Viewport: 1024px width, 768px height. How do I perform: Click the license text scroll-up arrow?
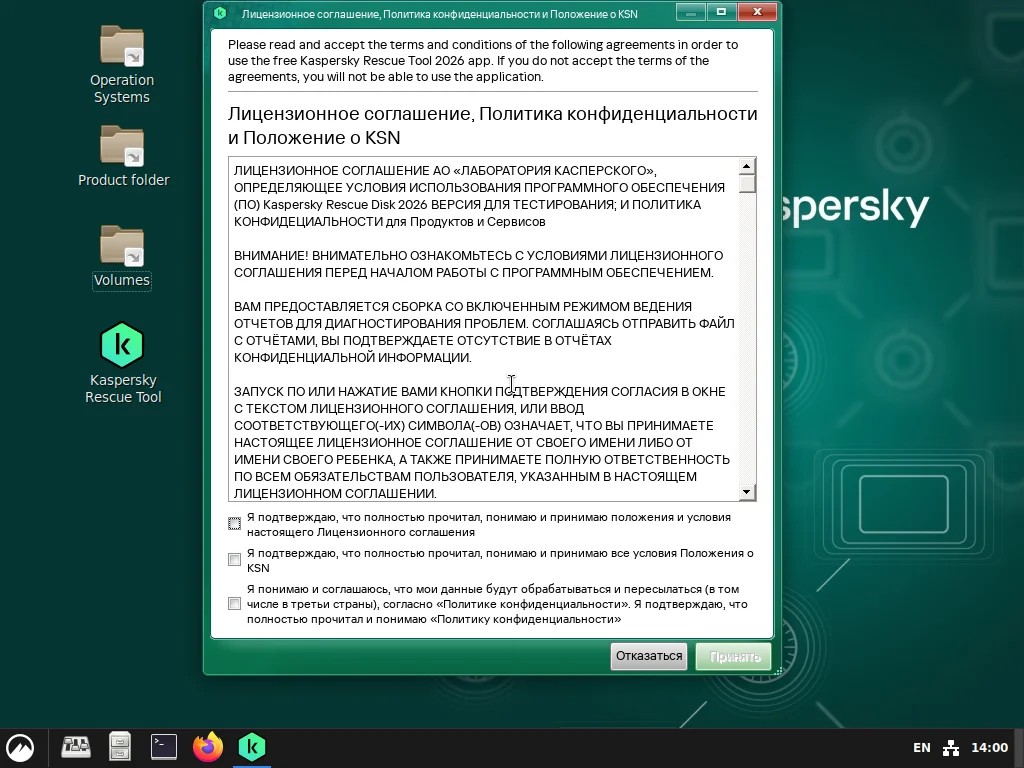point(746,166)
